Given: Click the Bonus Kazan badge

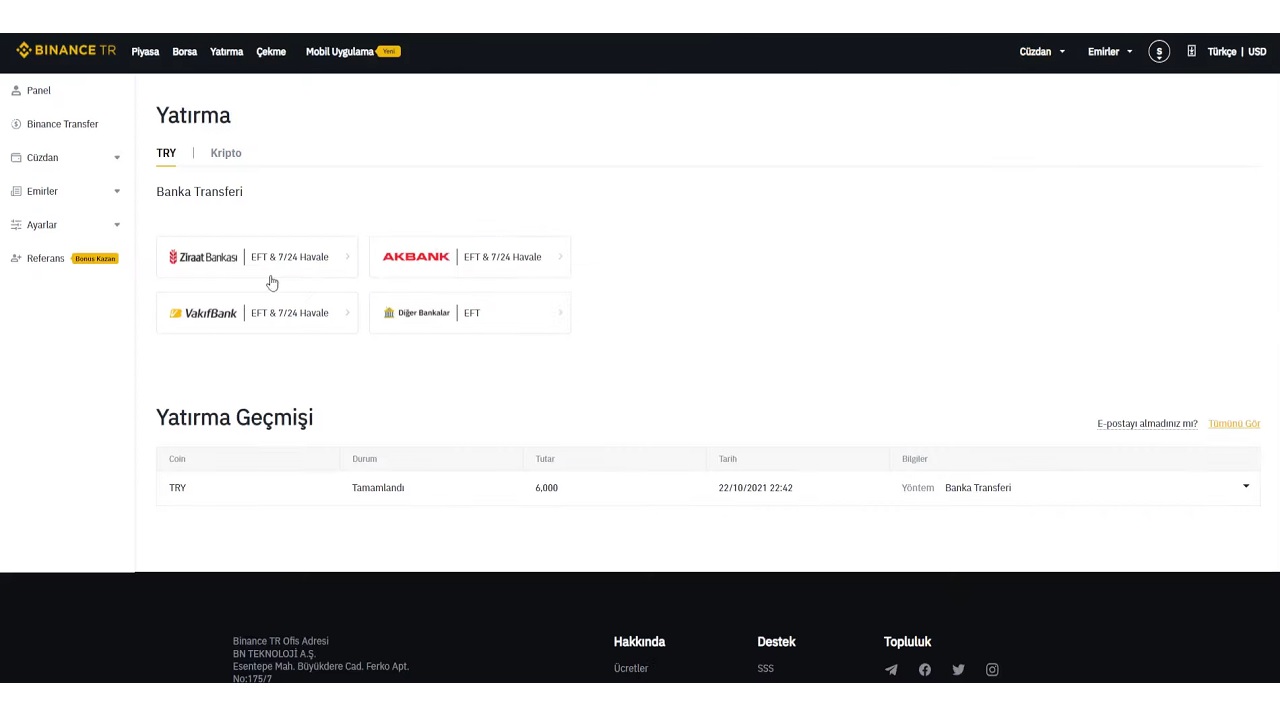Looking at the screenshot, I should point(95,259).
